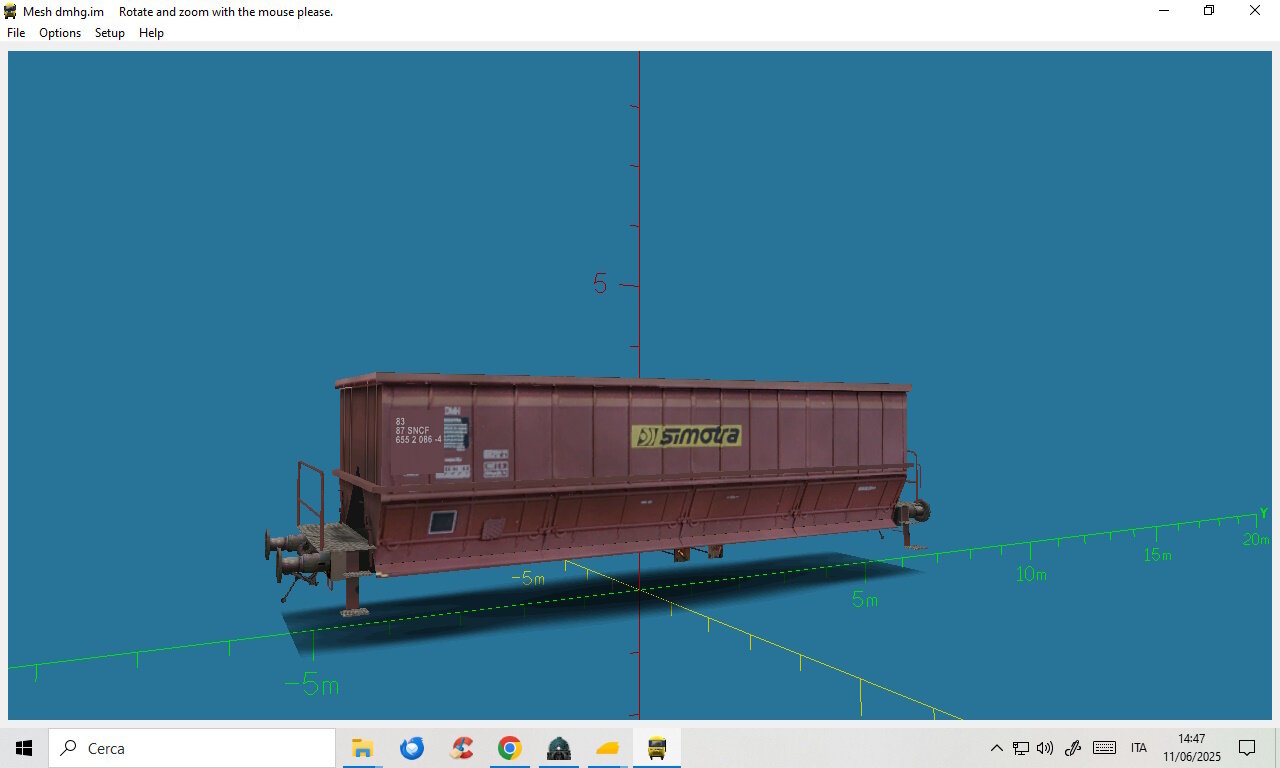Open the File menu
Viewport: 1280px width, 768px height.
pos(16,33)
